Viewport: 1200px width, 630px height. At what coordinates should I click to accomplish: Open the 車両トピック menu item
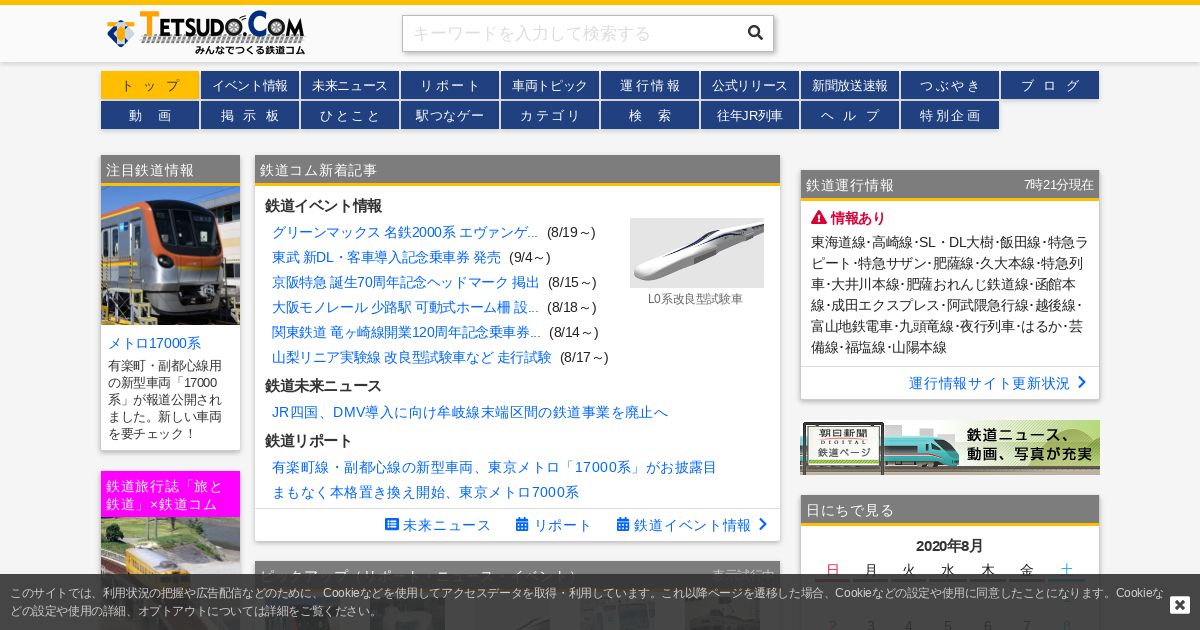pyautogui.click(x=550, y=85)
